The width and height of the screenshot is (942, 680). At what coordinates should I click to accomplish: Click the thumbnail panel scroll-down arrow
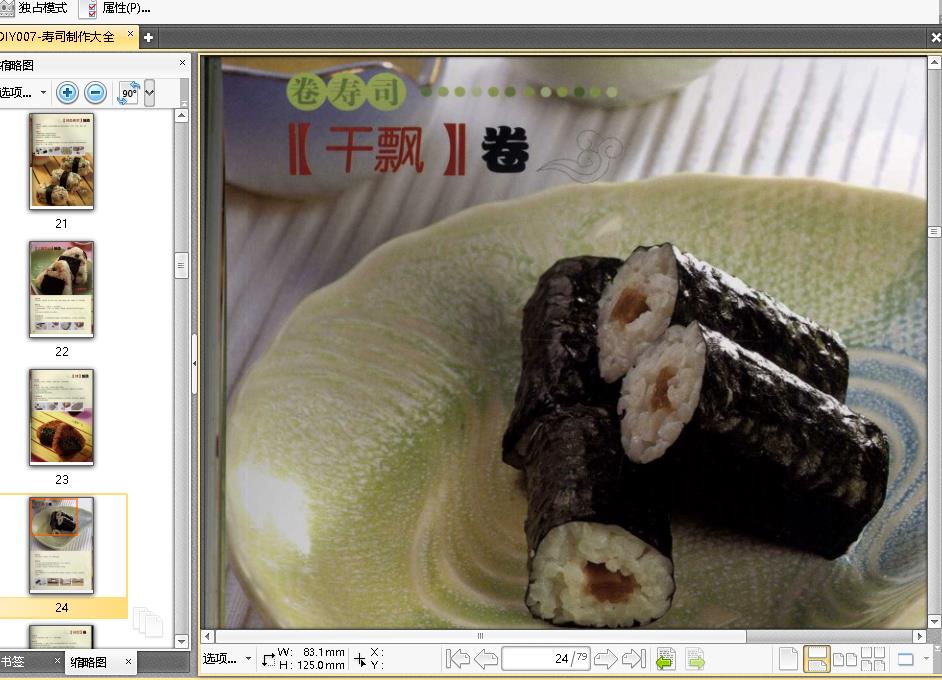tap(181, 642)
